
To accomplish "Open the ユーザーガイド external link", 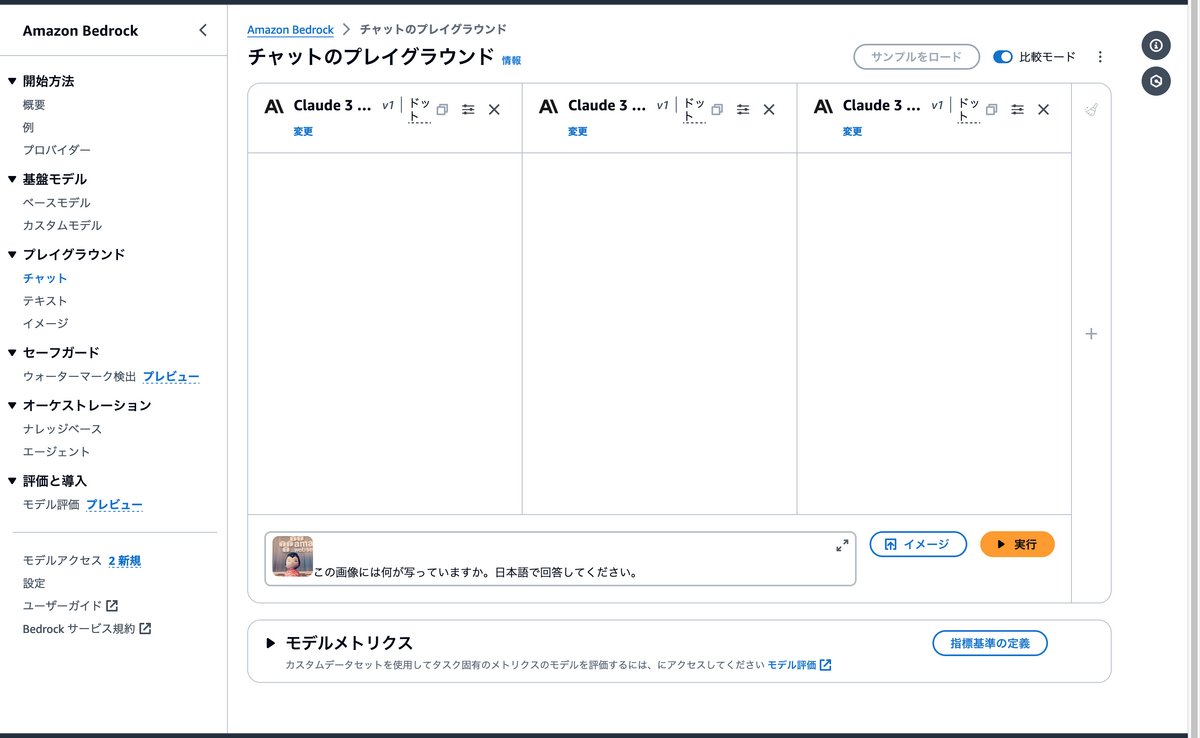I will [70, 606].
